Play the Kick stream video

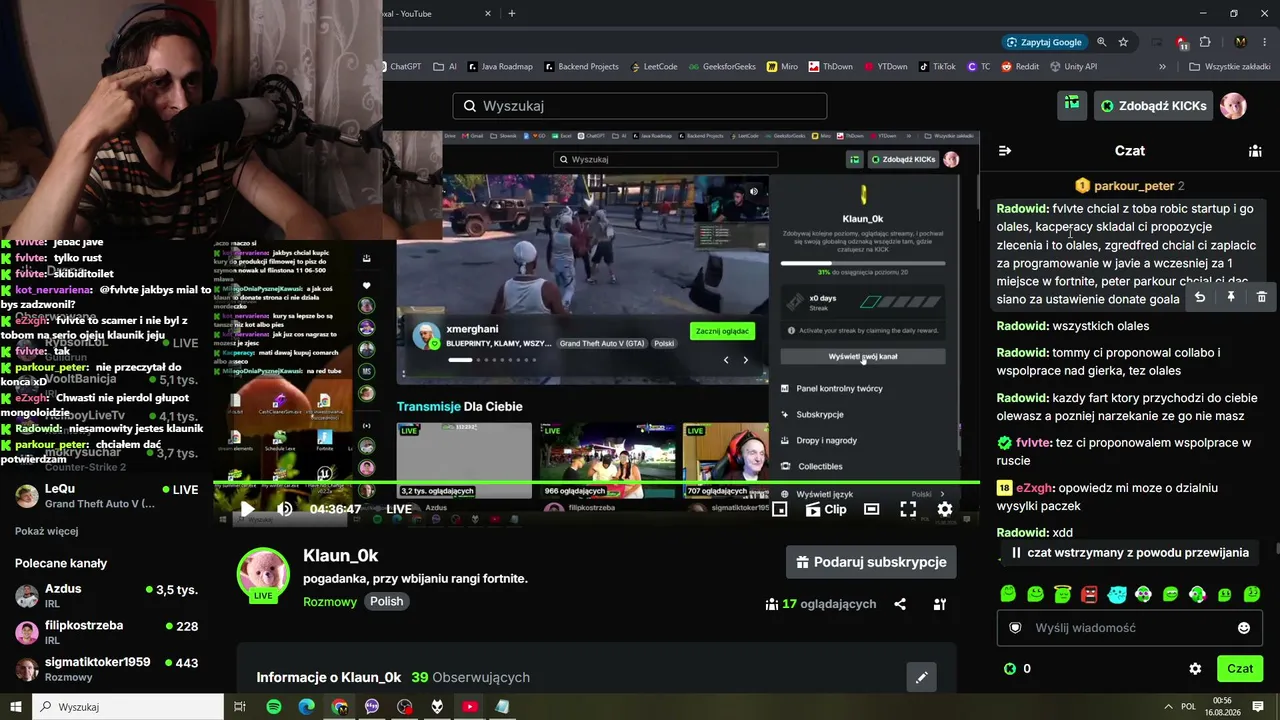tap(247, 509)
